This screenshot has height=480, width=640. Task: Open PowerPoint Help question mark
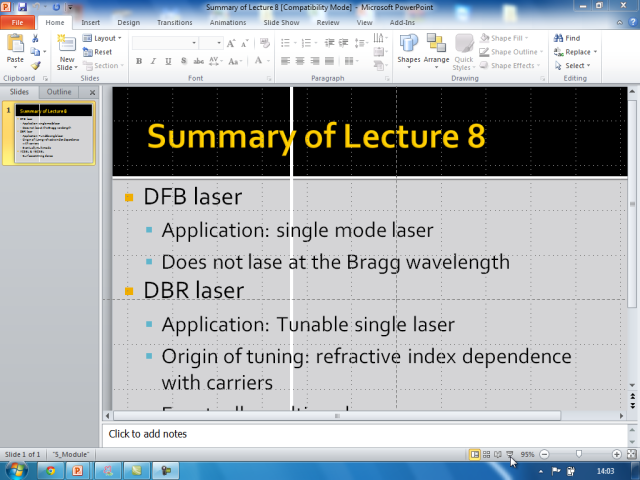(633, 22)
